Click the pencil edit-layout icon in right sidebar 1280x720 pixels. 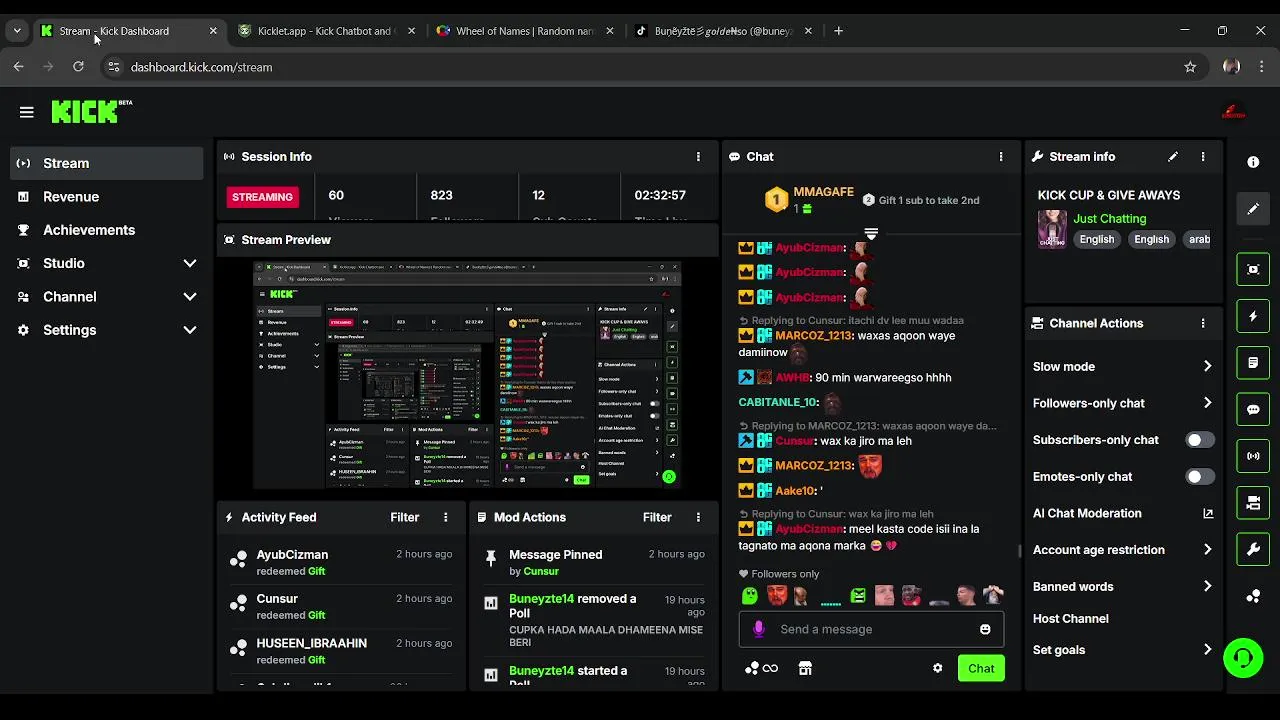click(x=1253, y=209)
